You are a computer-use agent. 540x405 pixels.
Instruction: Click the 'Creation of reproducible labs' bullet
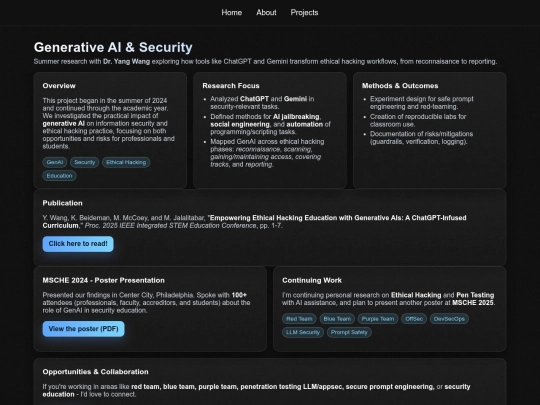[x=418, y=121]
